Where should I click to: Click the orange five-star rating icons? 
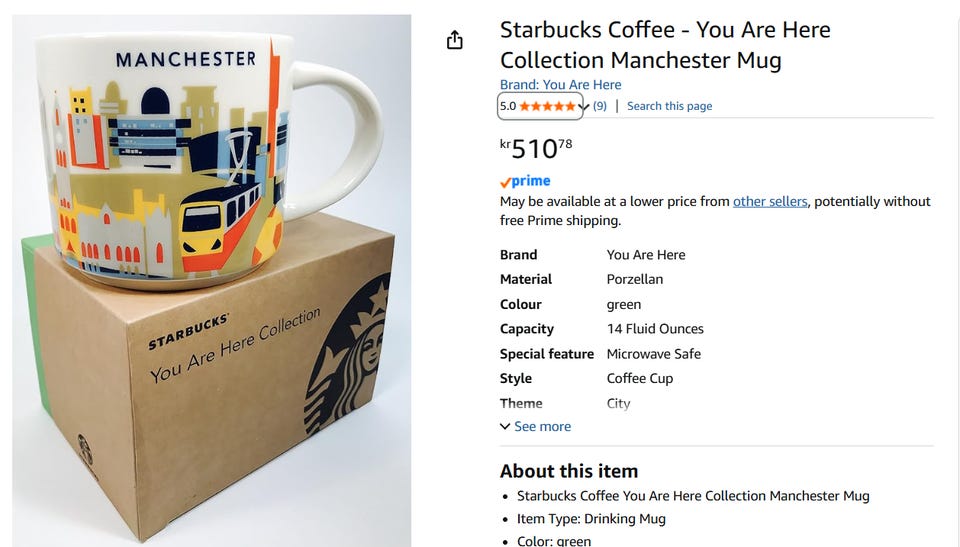click(x=547, y=106)
